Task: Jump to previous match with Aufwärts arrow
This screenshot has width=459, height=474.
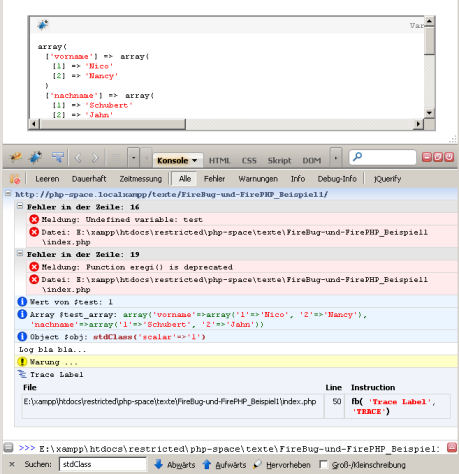Action: [x=207, y=464]
